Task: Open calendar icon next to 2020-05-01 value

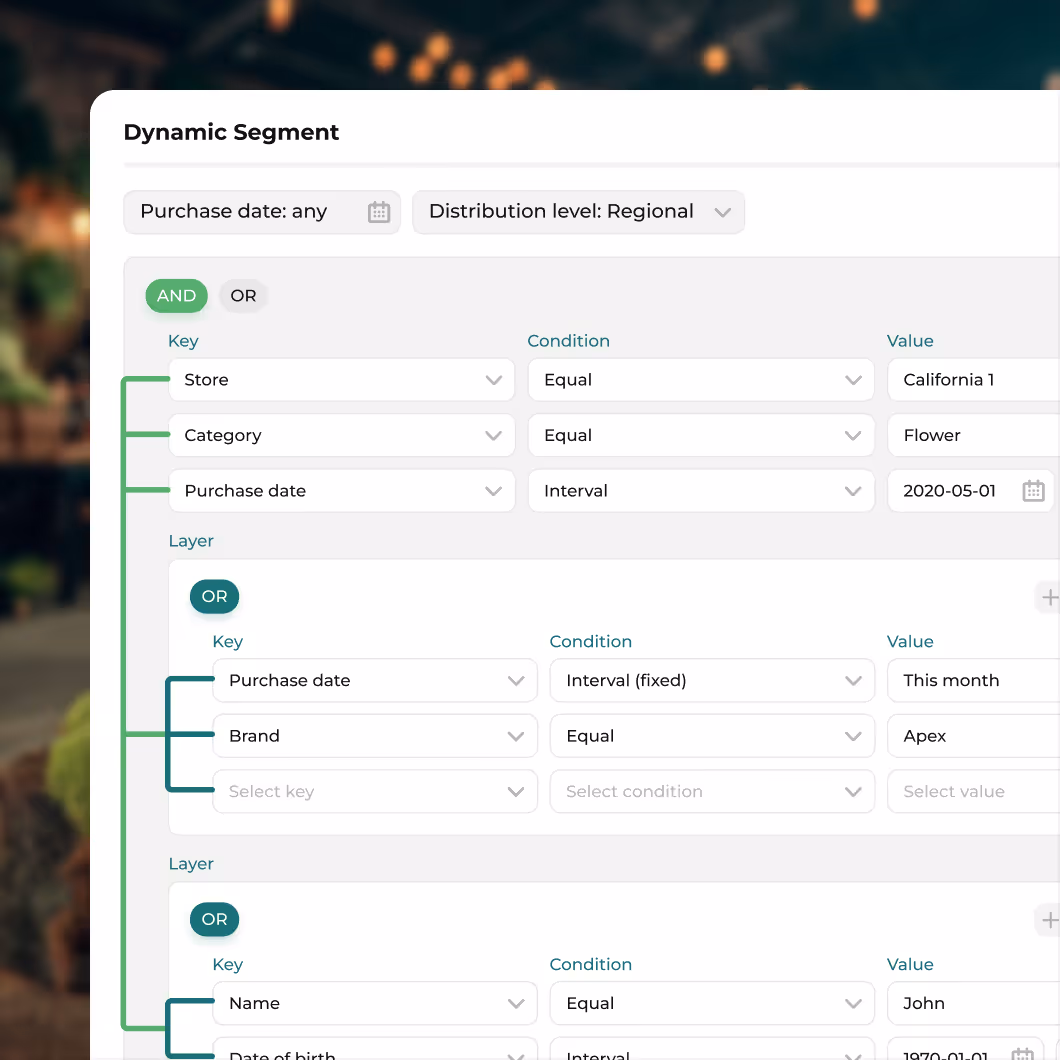Action: tap(1033, 491)
